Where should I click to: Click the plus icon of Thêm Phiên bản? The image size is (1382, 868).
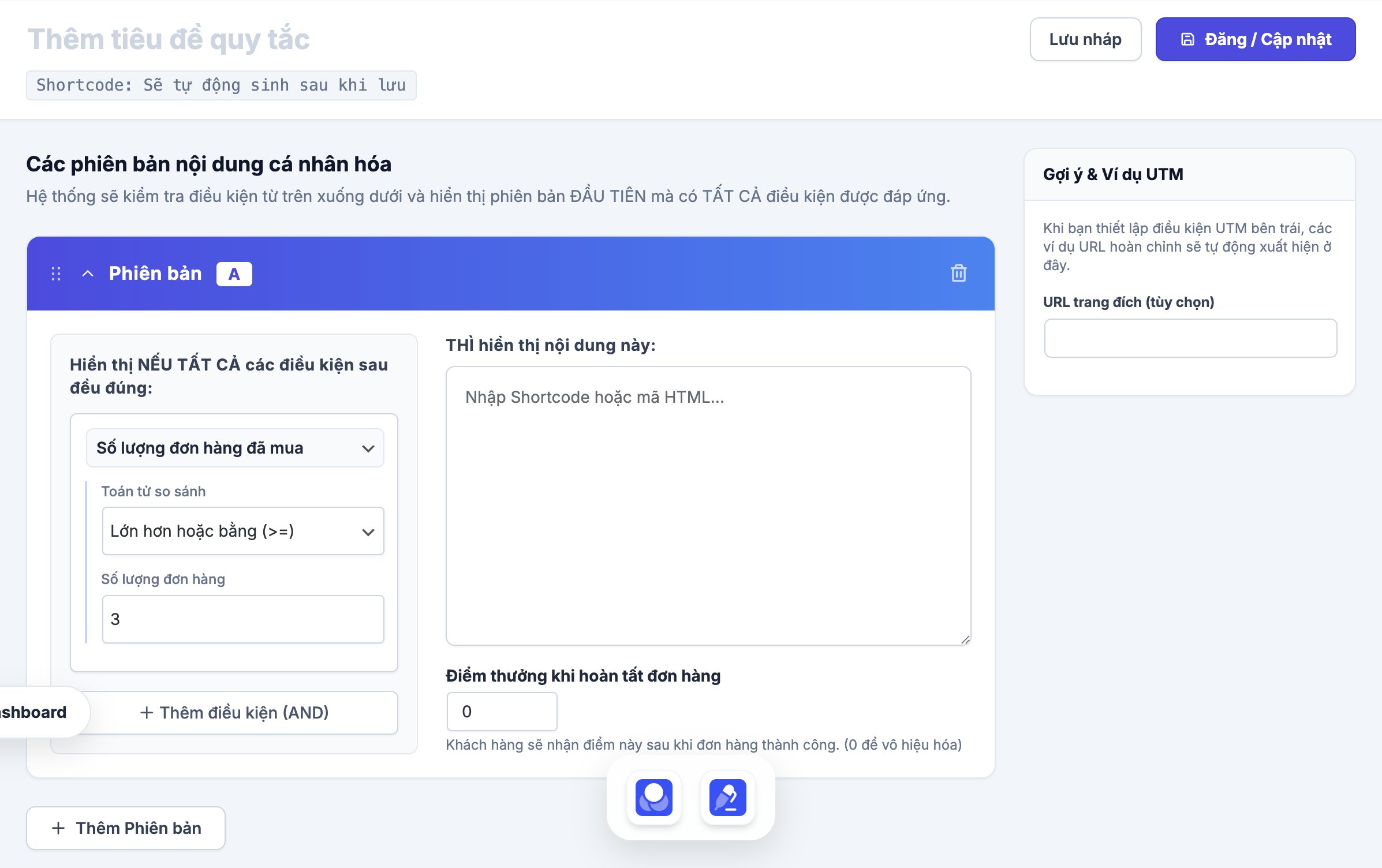click(58, 828)
